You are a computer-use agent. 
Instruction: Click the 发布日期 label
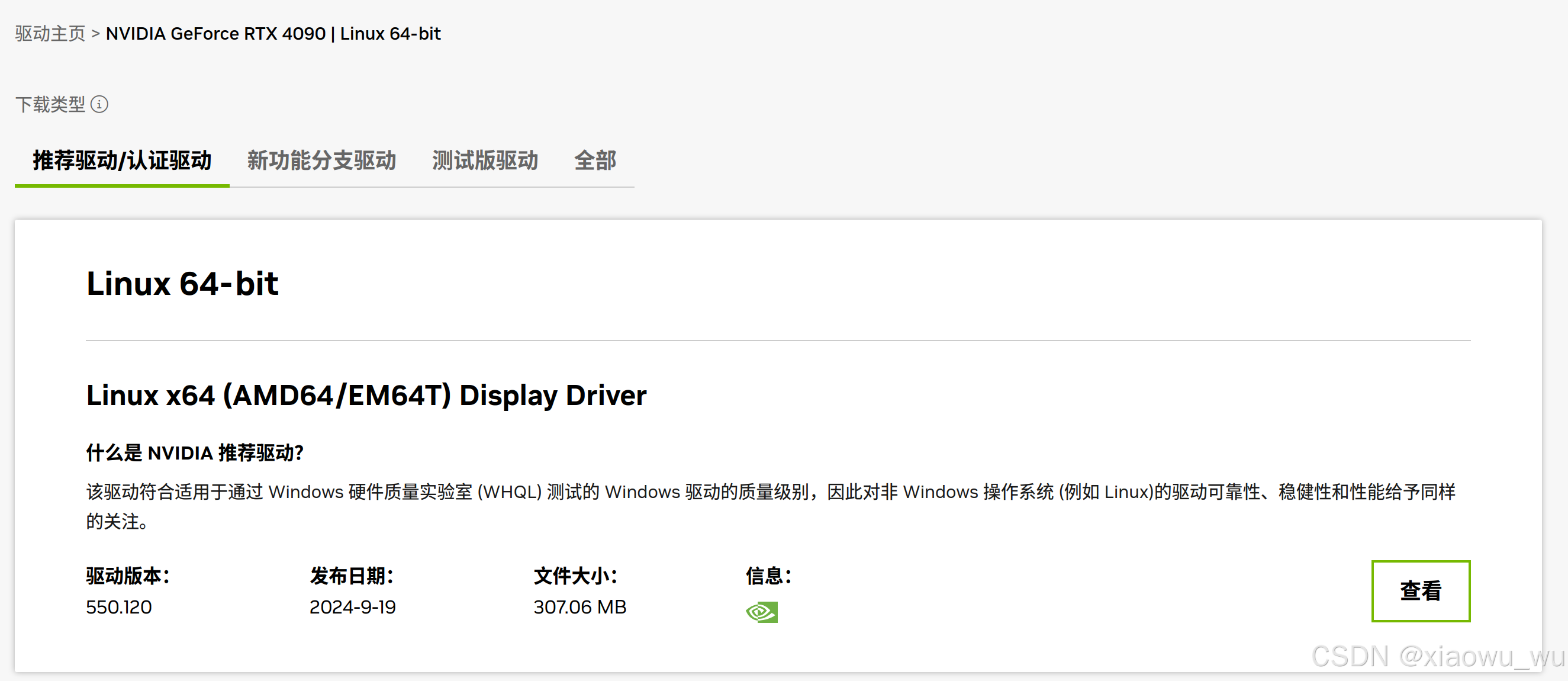[x=351, y=576]
